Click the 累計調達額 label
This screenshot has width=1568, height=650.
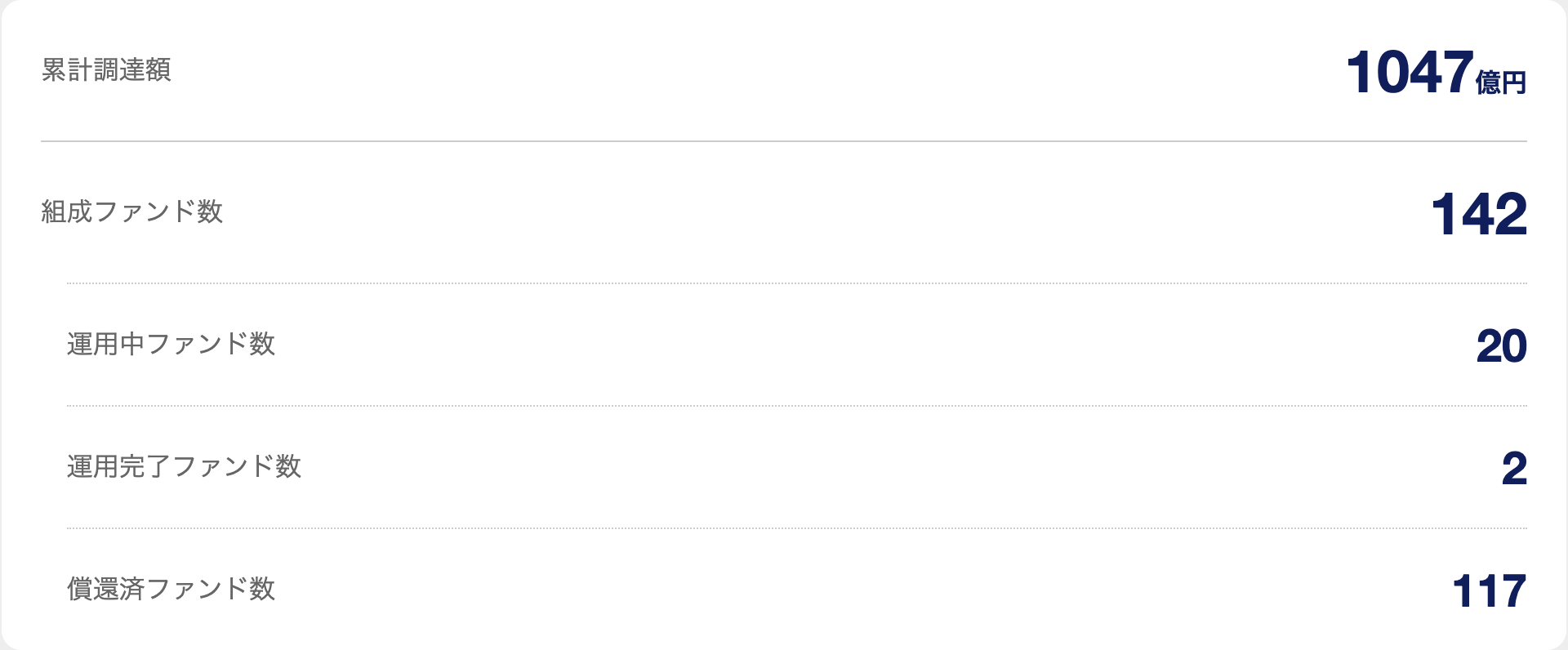tap(106, 70)
